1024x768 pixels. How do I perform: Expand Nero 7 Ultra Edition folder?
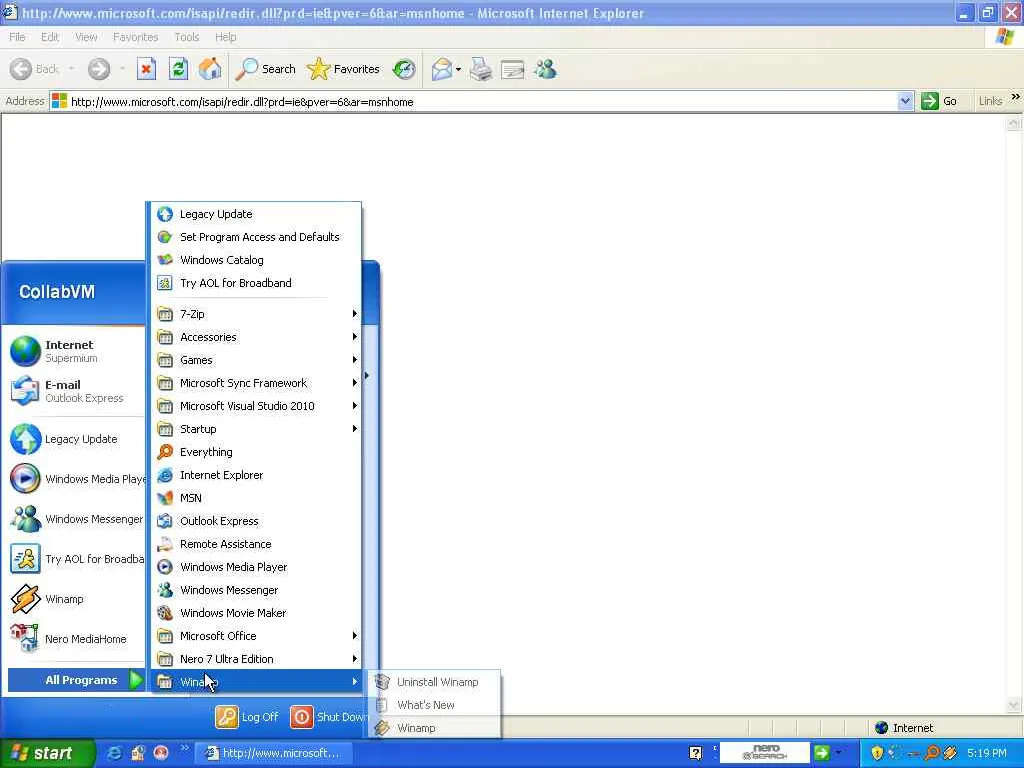coord(257,659)
